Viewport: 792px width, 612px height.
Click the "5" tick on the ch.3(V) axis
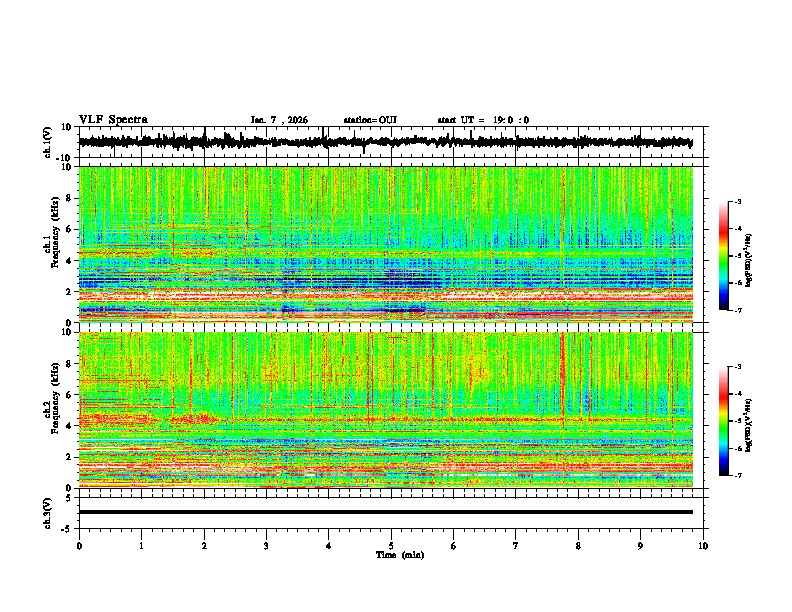click(x=69, y=498)
